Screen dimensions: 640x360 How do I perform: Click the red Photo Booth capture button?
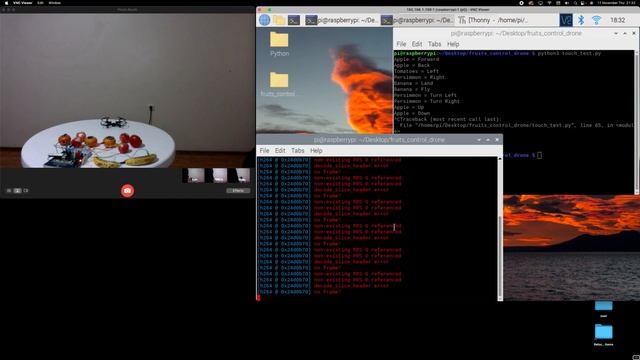[x=127, y=191]
